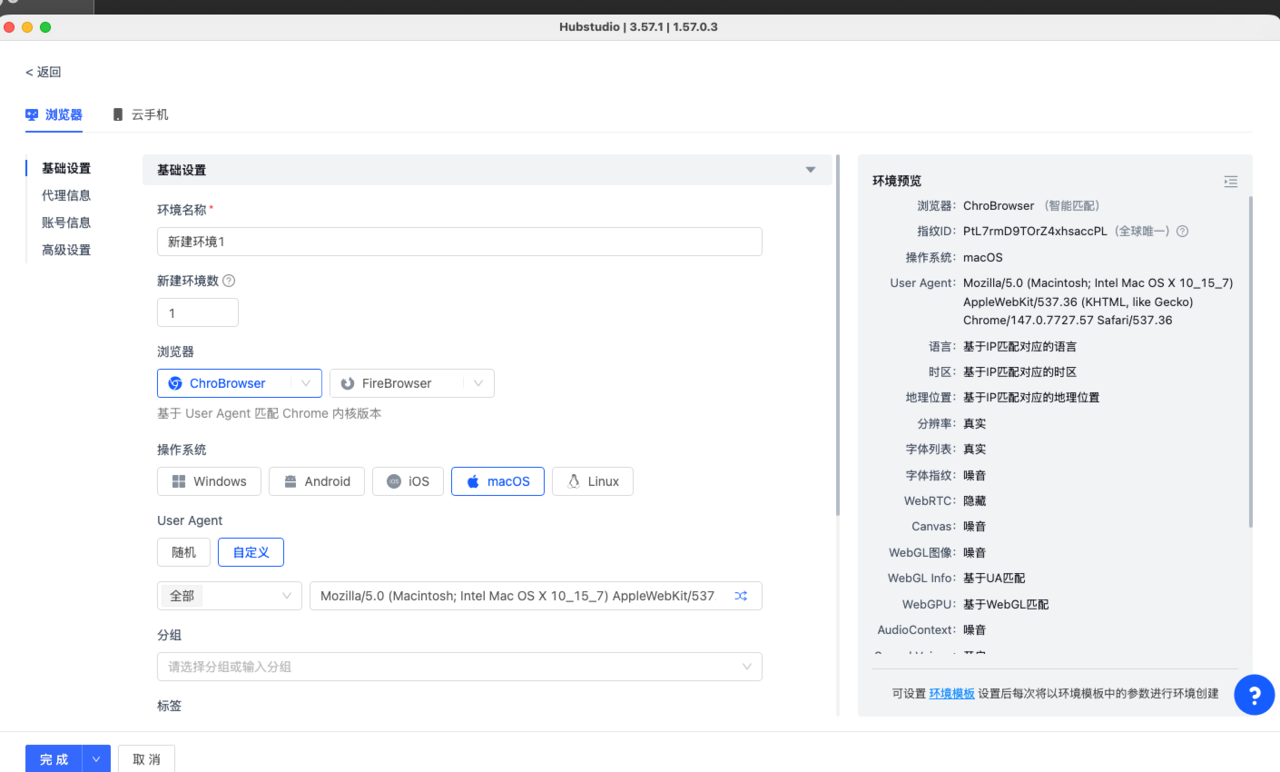Go to 基础设置 in the side menu

[x=66, y=168]
